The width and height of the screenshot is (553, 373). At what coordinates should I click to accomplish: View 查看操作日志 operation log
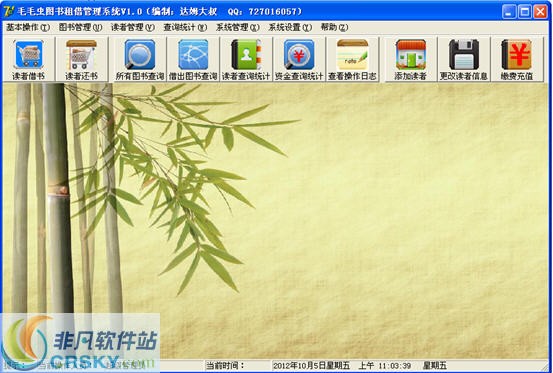point(352,59)
